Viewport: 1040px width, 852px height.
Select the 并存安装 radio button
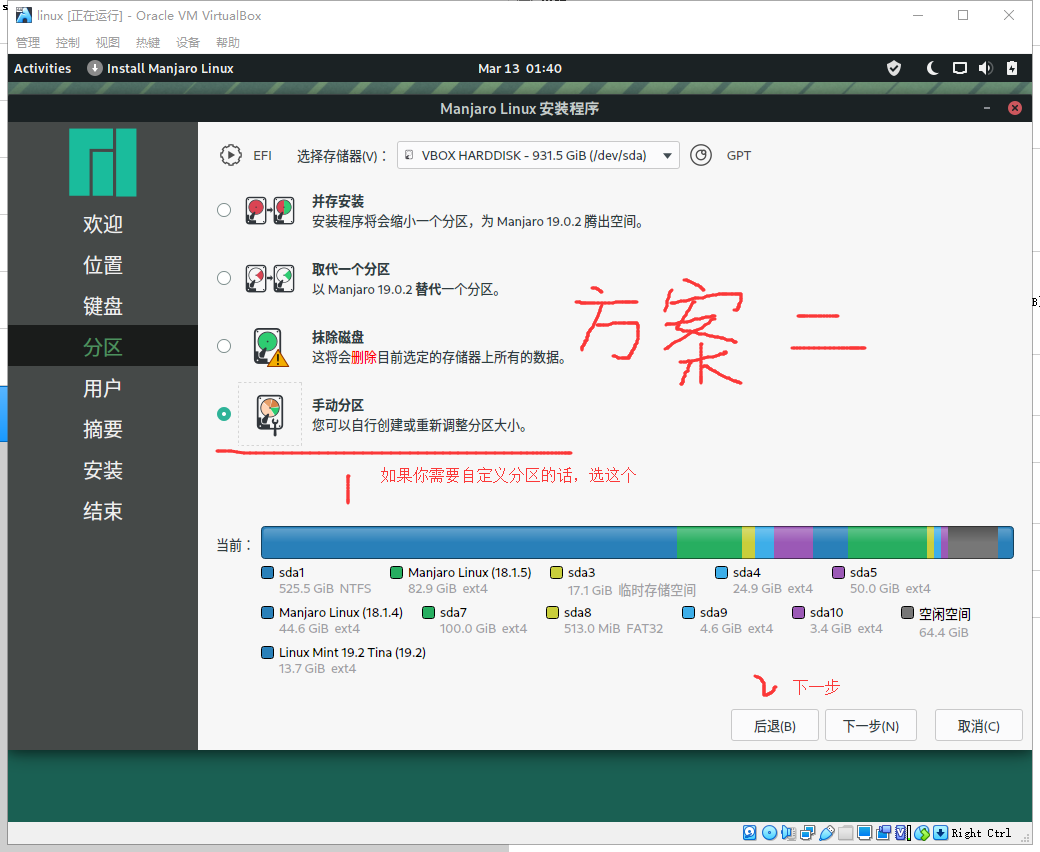click(224, 210)
